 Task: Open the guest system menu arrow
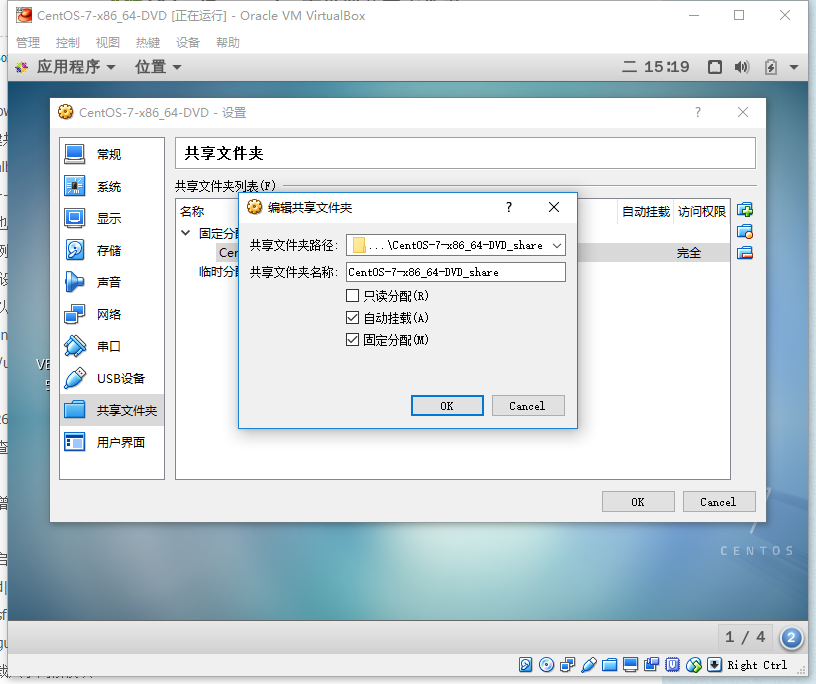[794, 67]
